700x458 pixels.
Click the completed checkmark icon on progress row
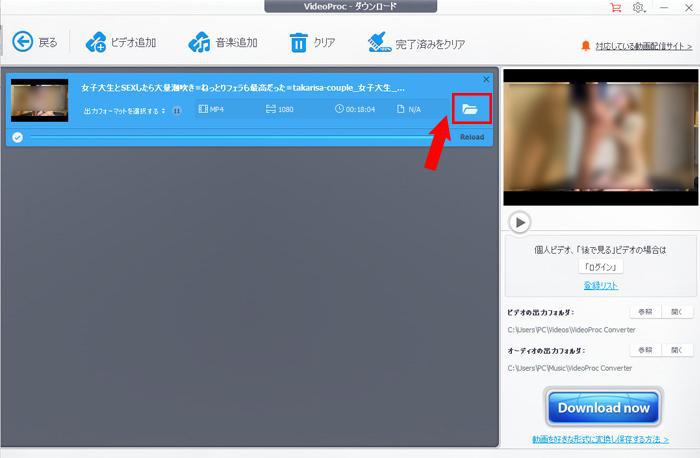click(x=17, y=137)
